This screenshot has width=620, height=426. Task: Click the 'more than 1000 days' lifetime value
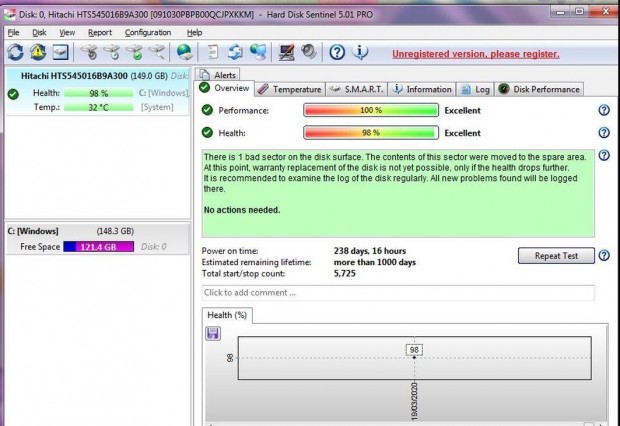point(374,262)
